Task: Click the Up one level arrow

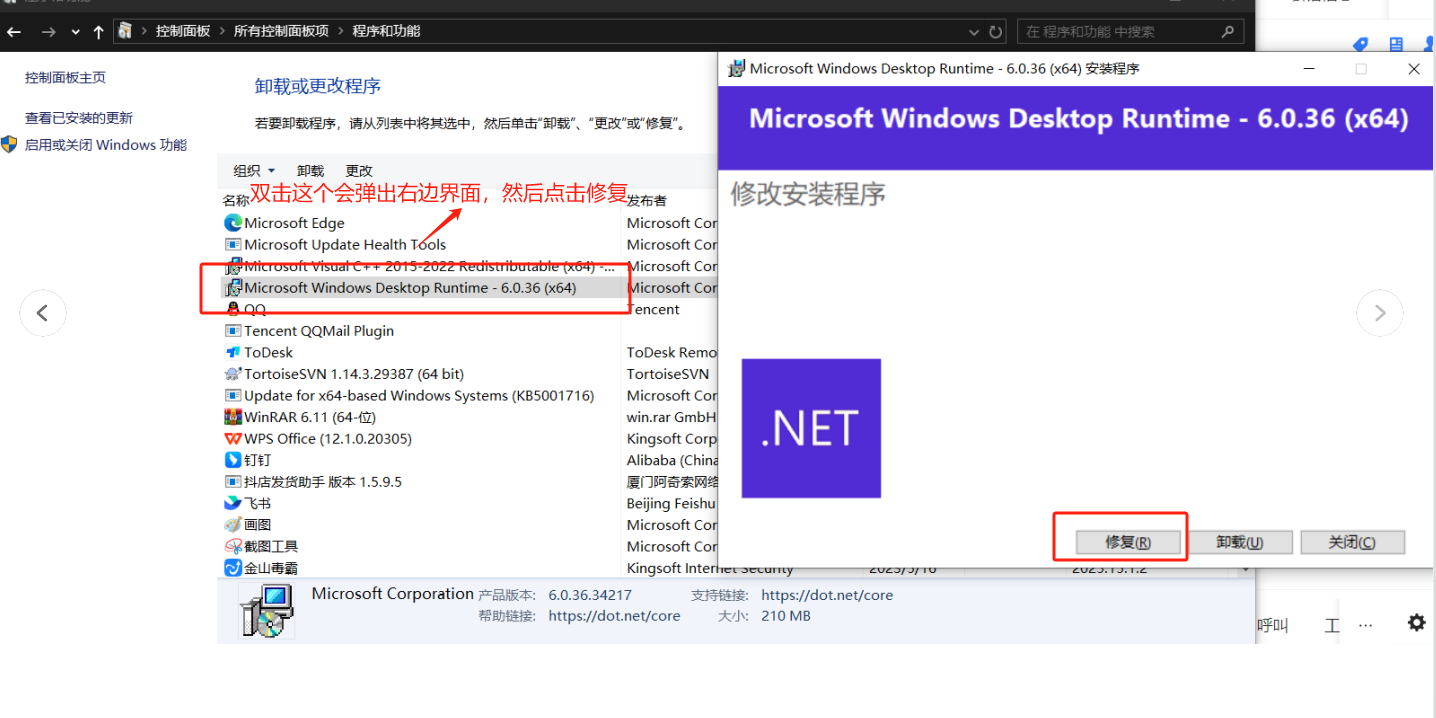Action: click(x=98, y=32)
